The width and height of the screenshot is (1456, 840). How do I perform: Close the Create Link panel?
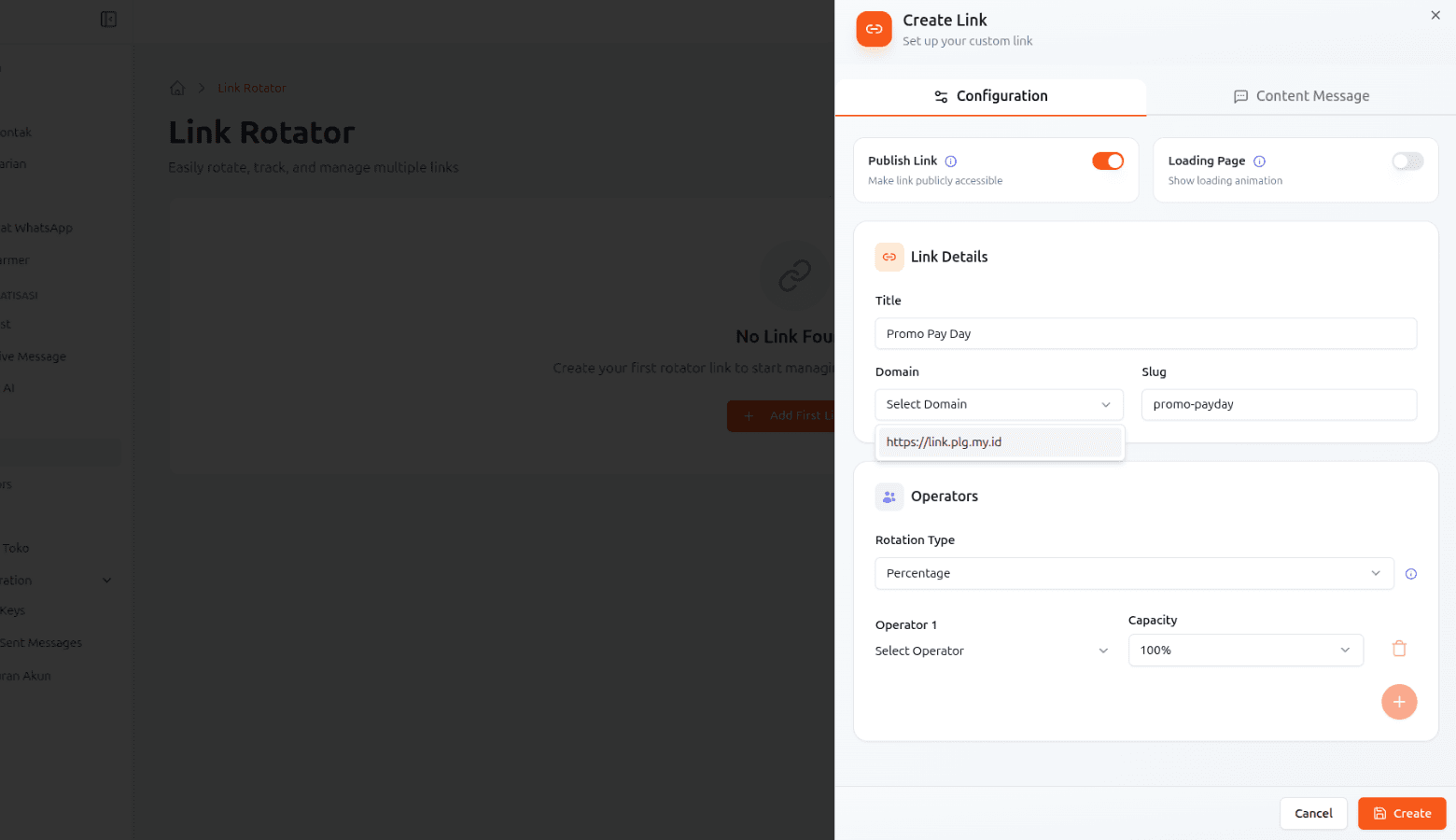tap(1435, 15)
